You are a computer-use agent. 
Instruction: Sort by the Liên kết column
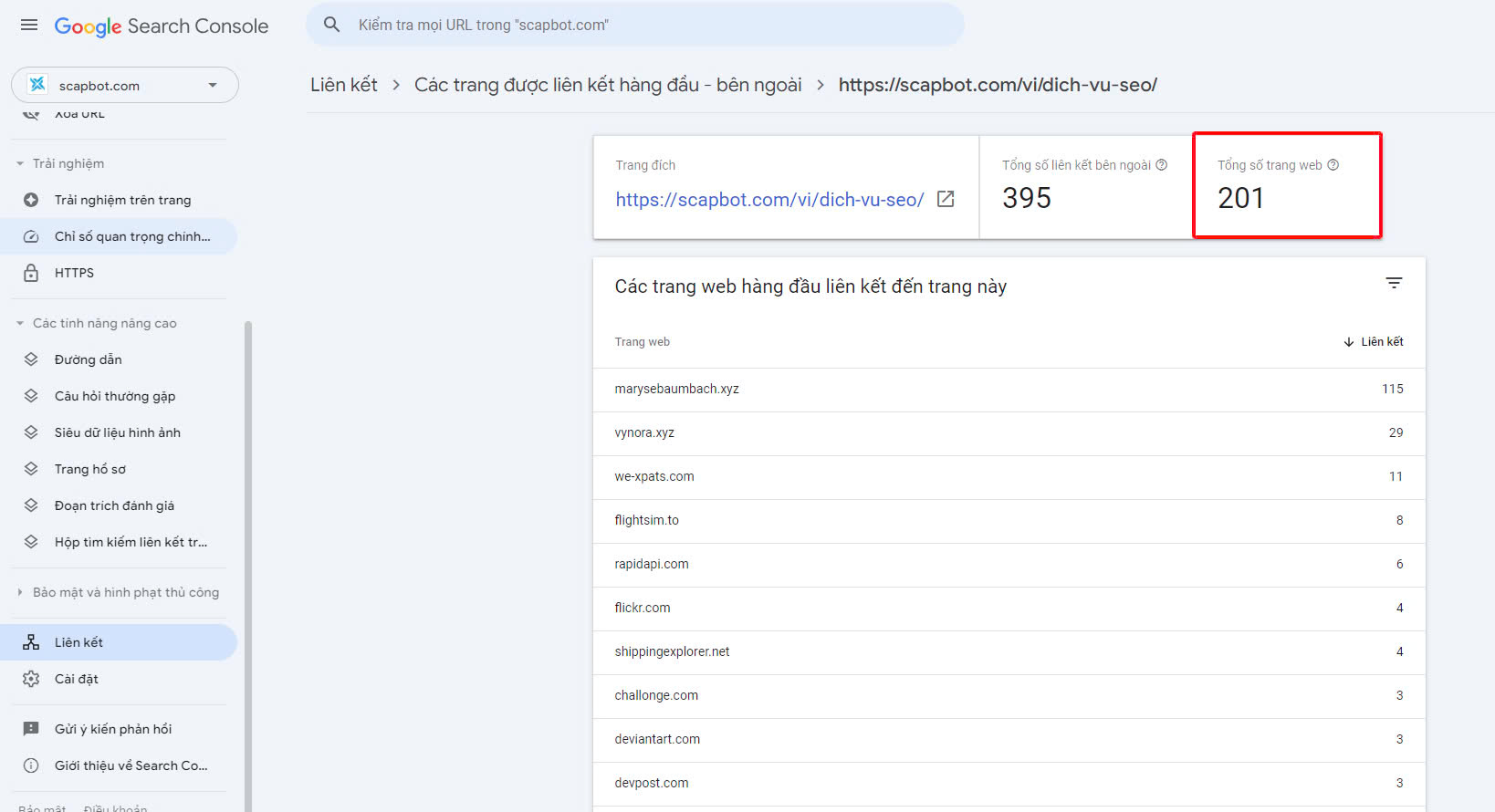coord(1374,341)
